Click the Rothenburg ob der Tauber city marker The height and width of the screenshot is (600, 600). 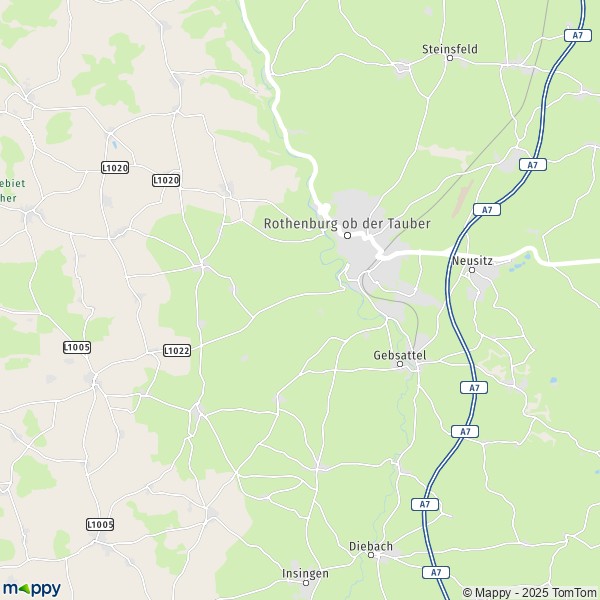point(347,235)
